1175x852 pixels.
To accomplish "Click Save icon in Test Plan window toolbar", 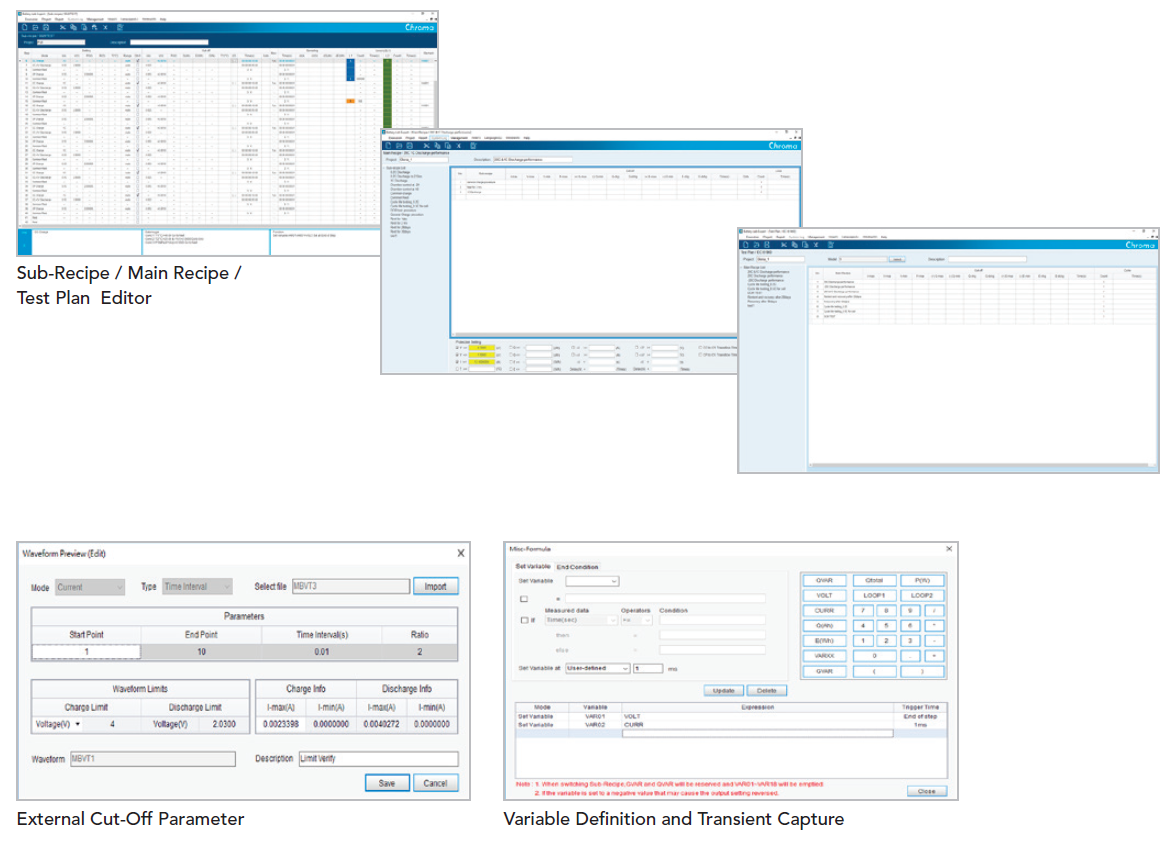I will (x=767, y=244).
